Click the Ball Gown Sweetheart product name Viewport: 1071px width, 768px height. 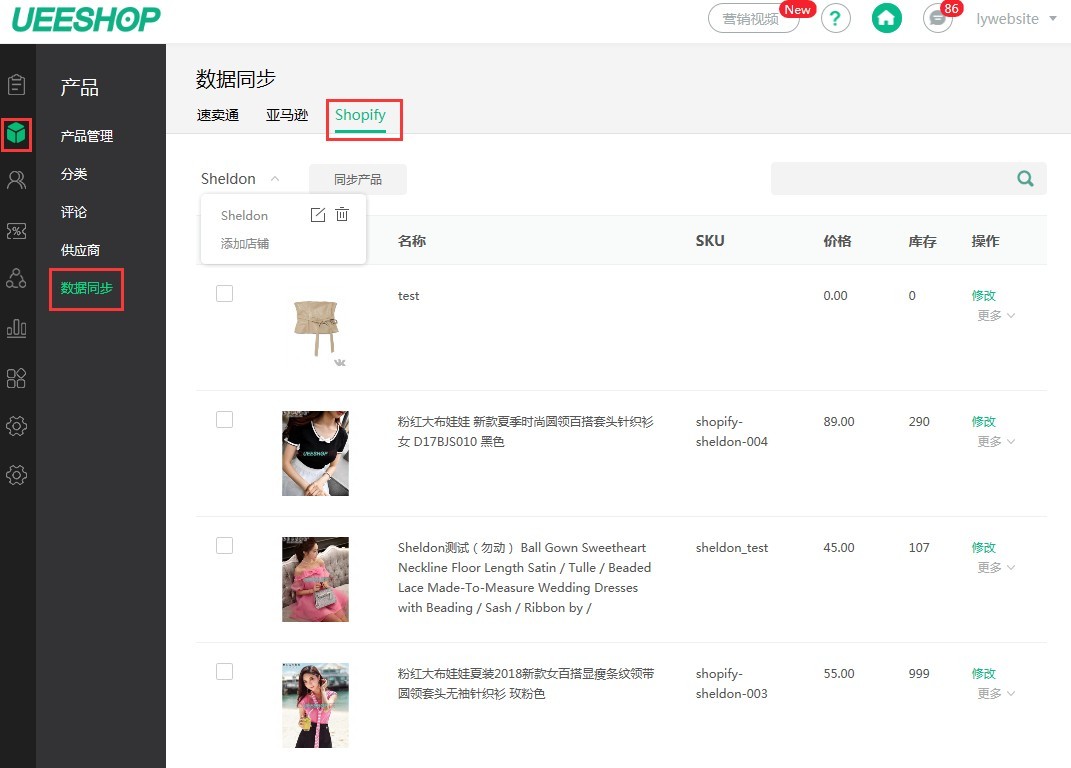525,578
